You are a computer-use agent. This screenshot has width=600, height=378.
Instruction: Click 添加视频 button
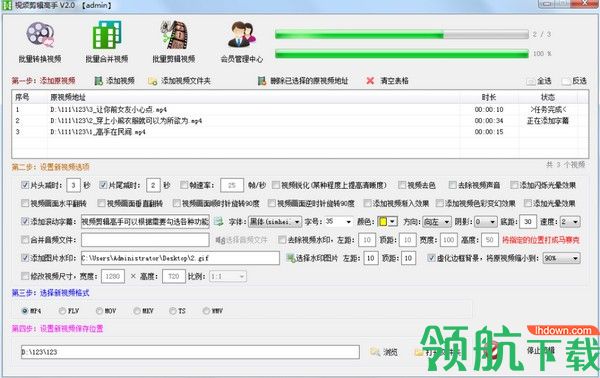coord(115,81)
